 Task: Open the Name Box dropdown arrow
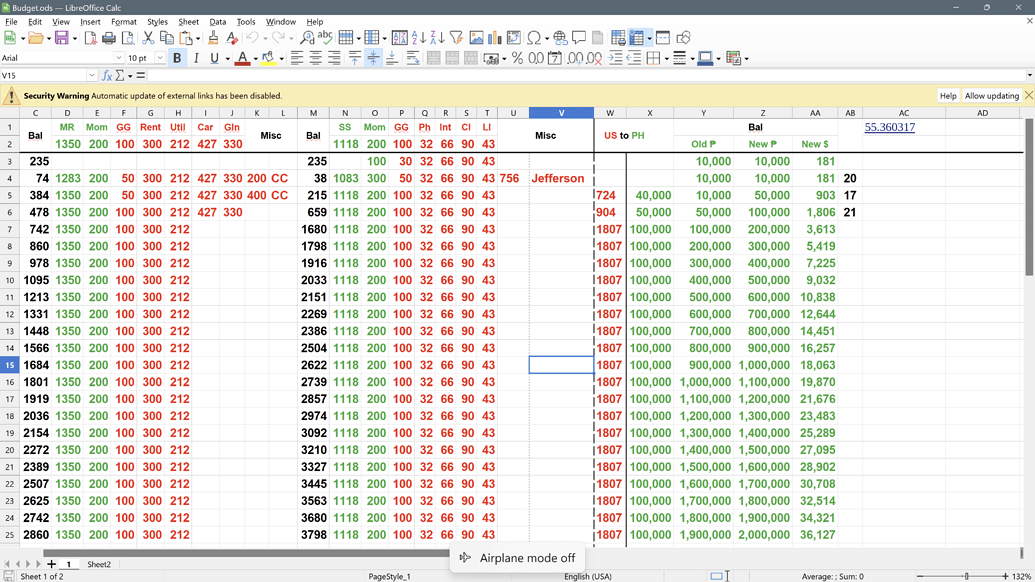(92, 76)
